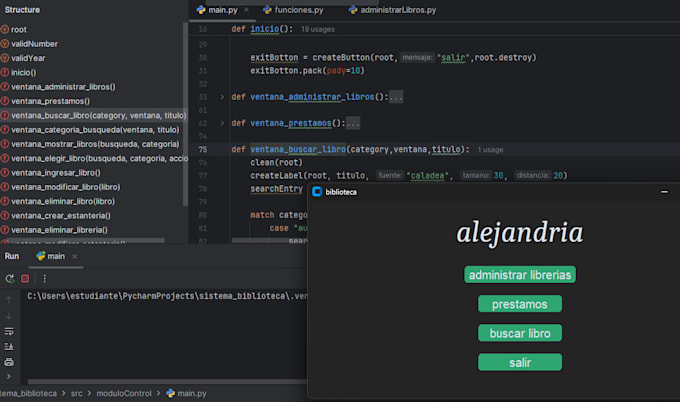Image resolution: width=680 pixels, height=402 pixels.
Task: Select ventana_eliminar_libreria() in Structure
Action: tap(59, 230)
